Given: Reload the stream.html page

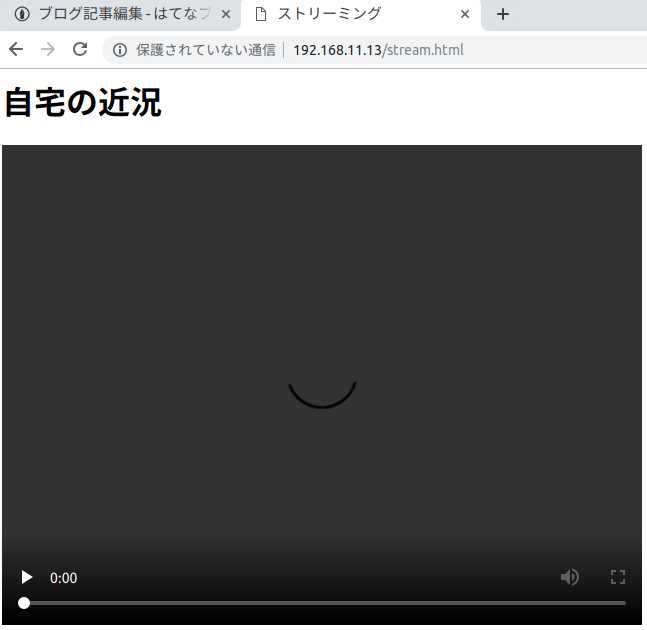Looking at the screenshot, I should tap(80, 50).
